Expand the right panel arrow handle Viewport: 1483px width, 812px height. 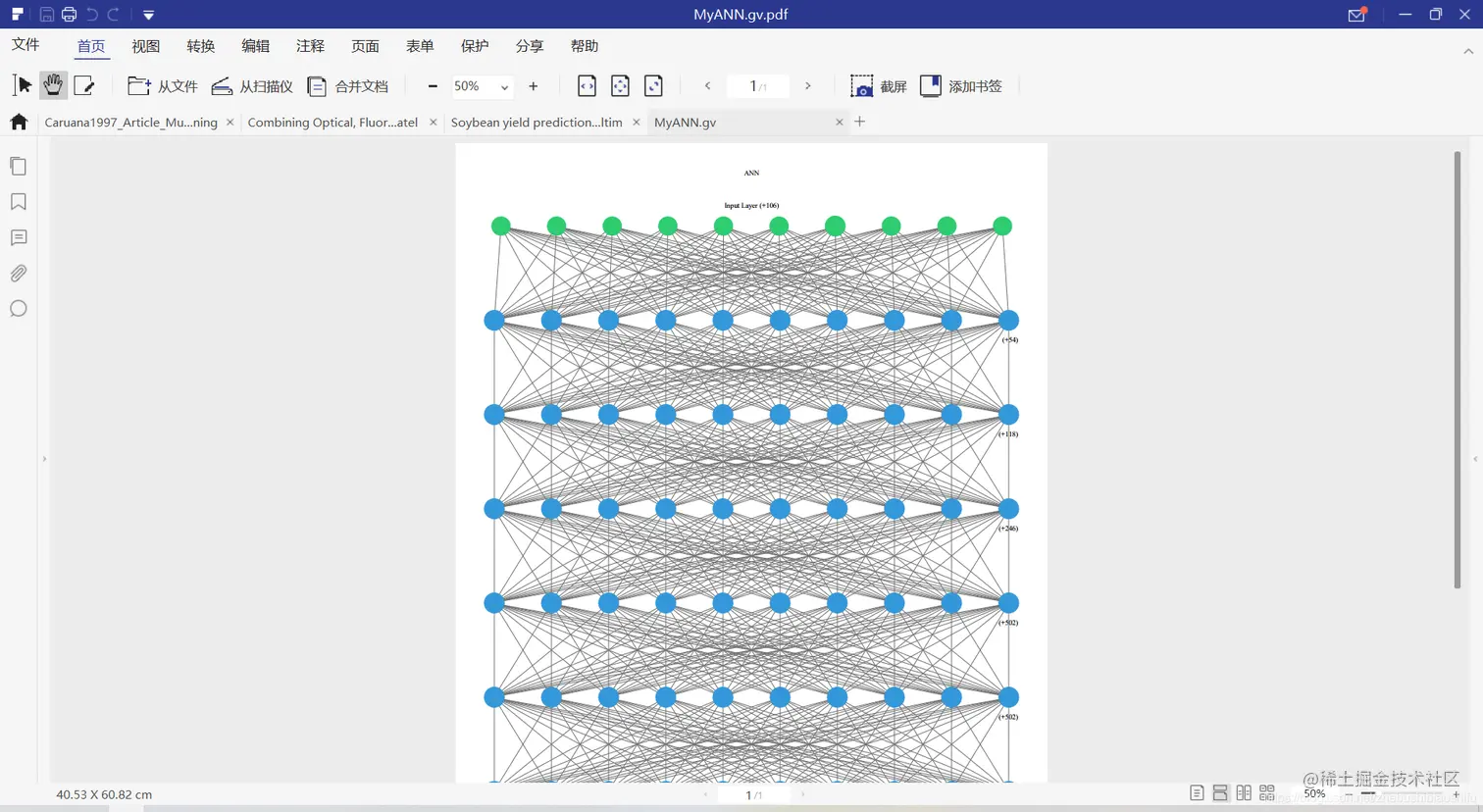coord(1475,459)
